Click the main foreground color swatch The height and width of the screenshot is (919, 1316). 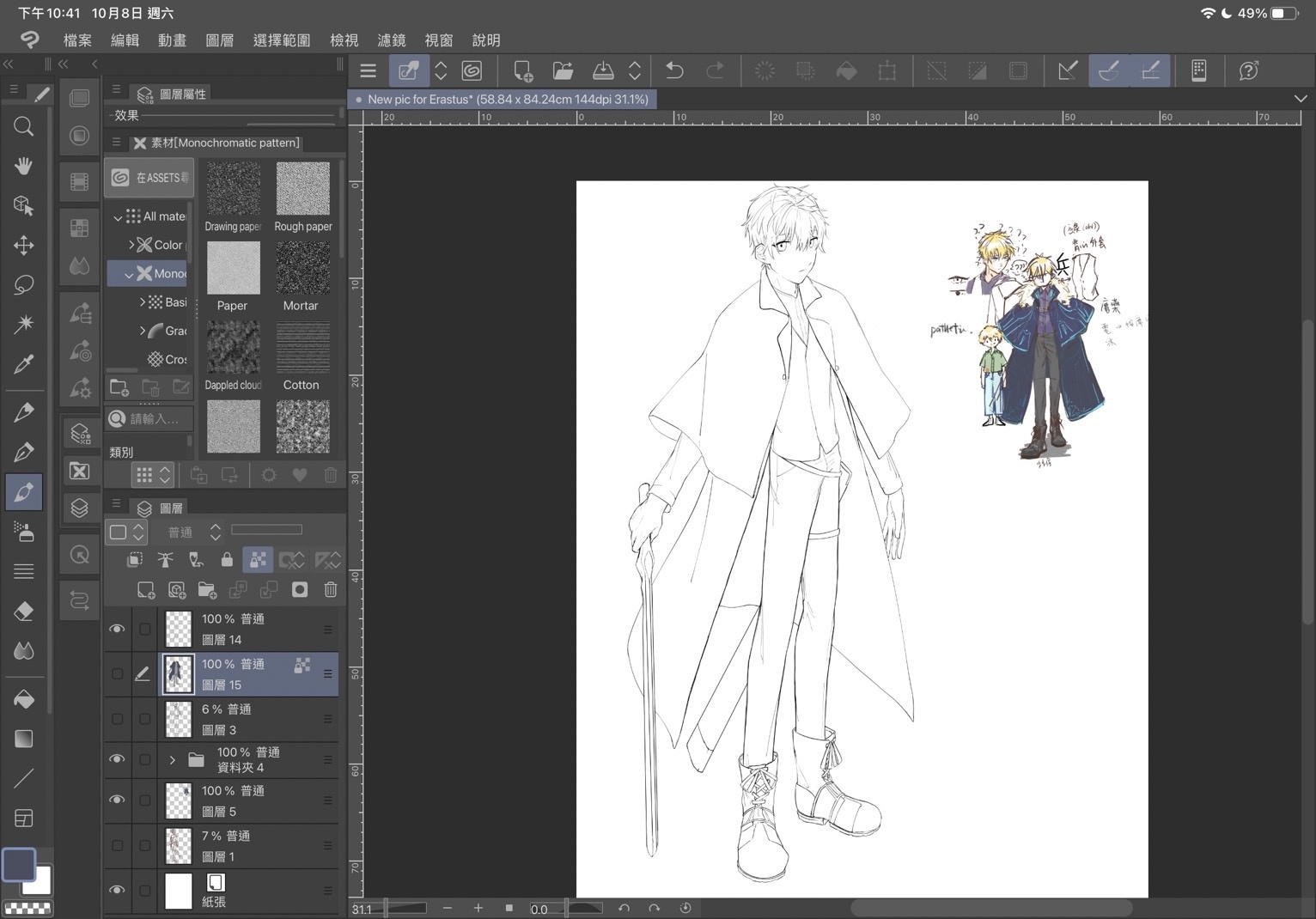(19, 865)
